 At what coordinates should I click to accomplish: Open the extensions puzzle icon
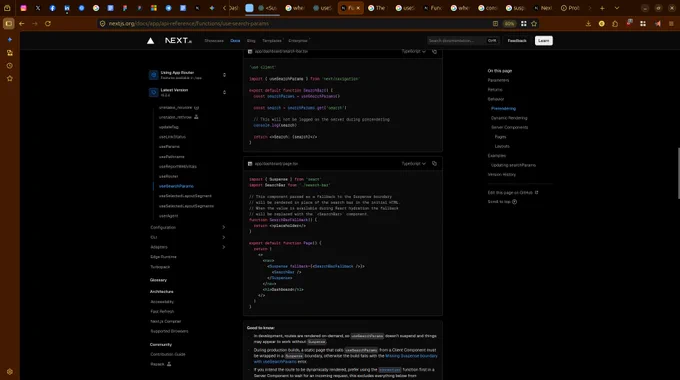point(615,23)
